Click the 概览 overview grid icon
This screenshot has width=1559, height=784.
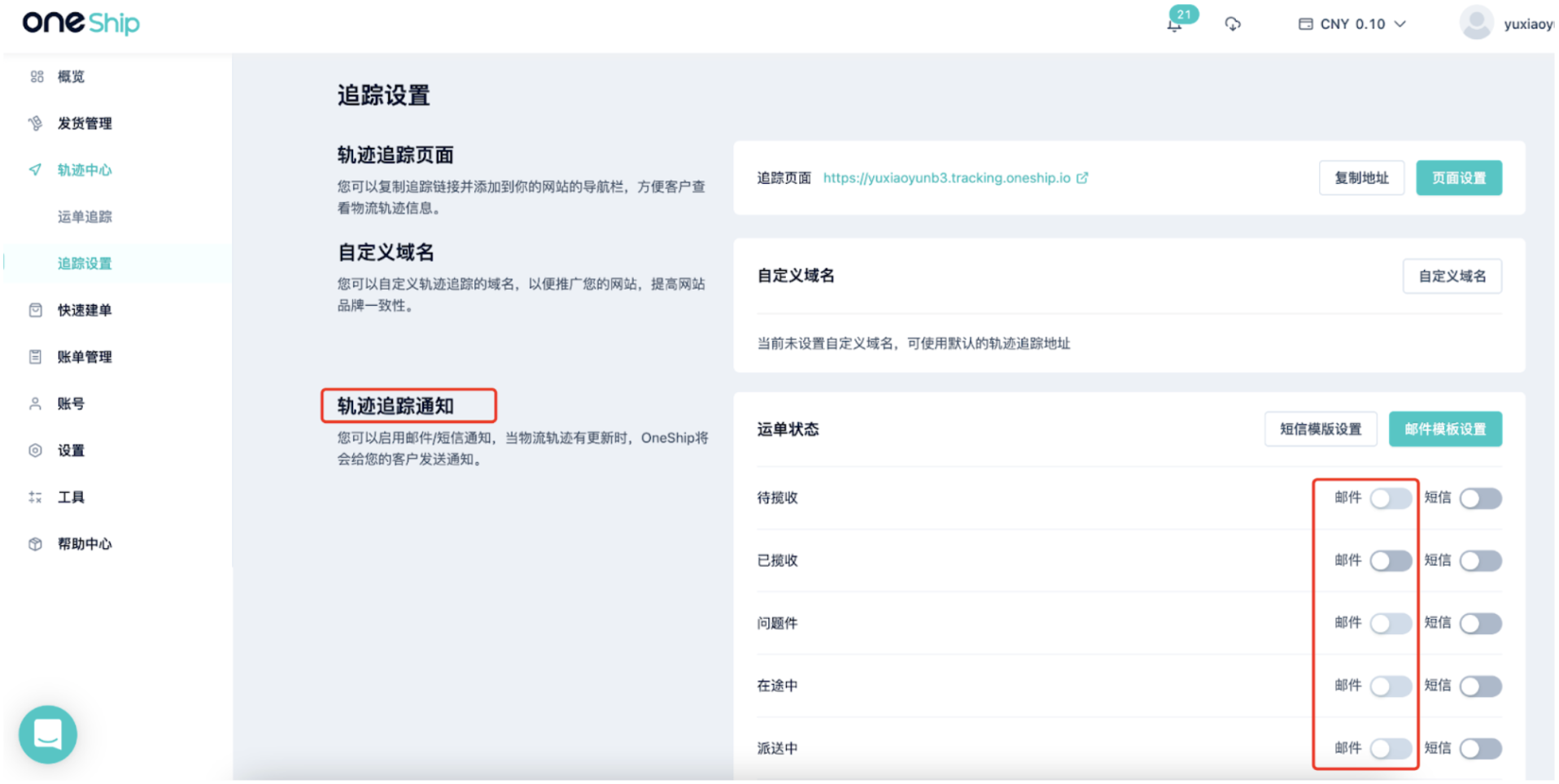37,76
